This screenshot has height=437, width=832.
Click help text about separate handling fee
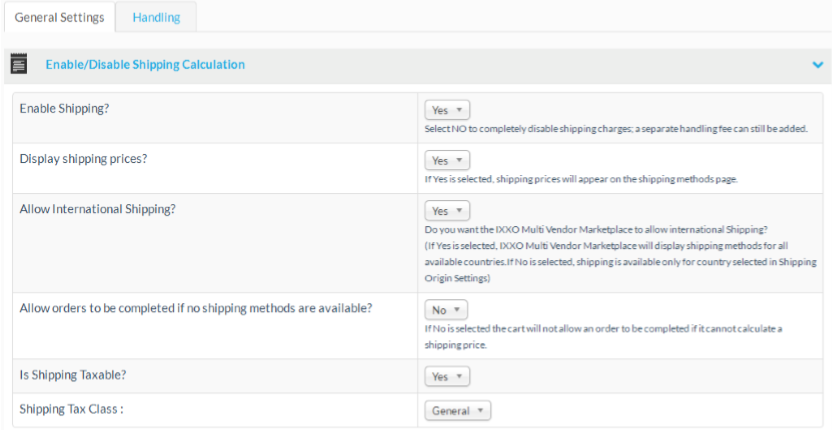tap(616, 129)
